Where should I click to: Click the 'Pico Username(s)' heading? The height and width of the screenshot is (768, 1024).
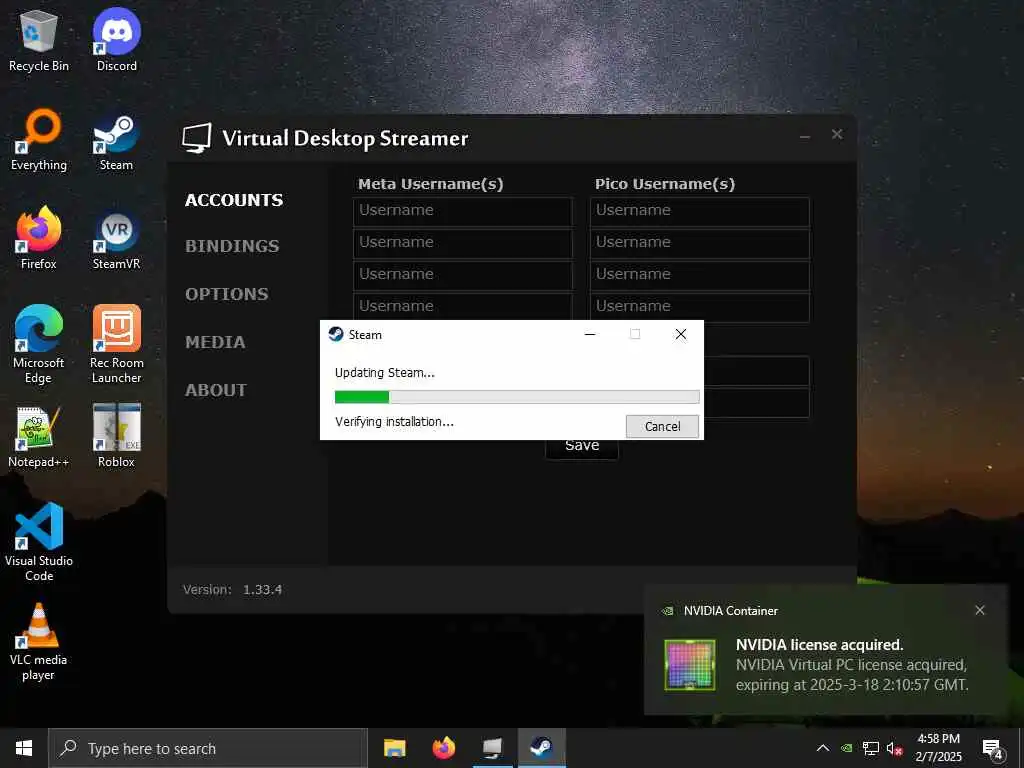pyautogui.click(x=665, y=184)
